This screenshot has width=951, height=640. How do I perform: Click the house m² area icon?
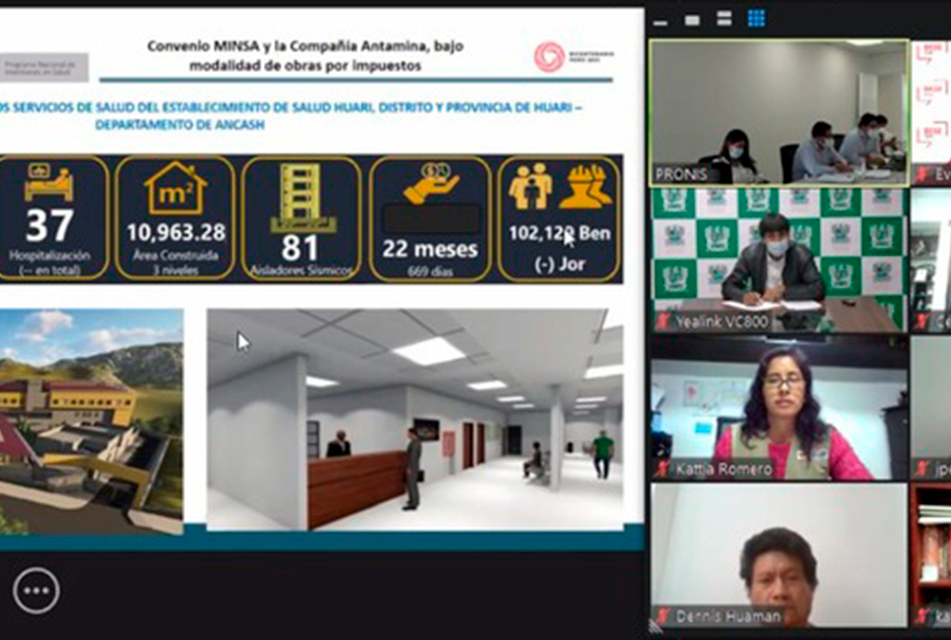pos(176,187)
